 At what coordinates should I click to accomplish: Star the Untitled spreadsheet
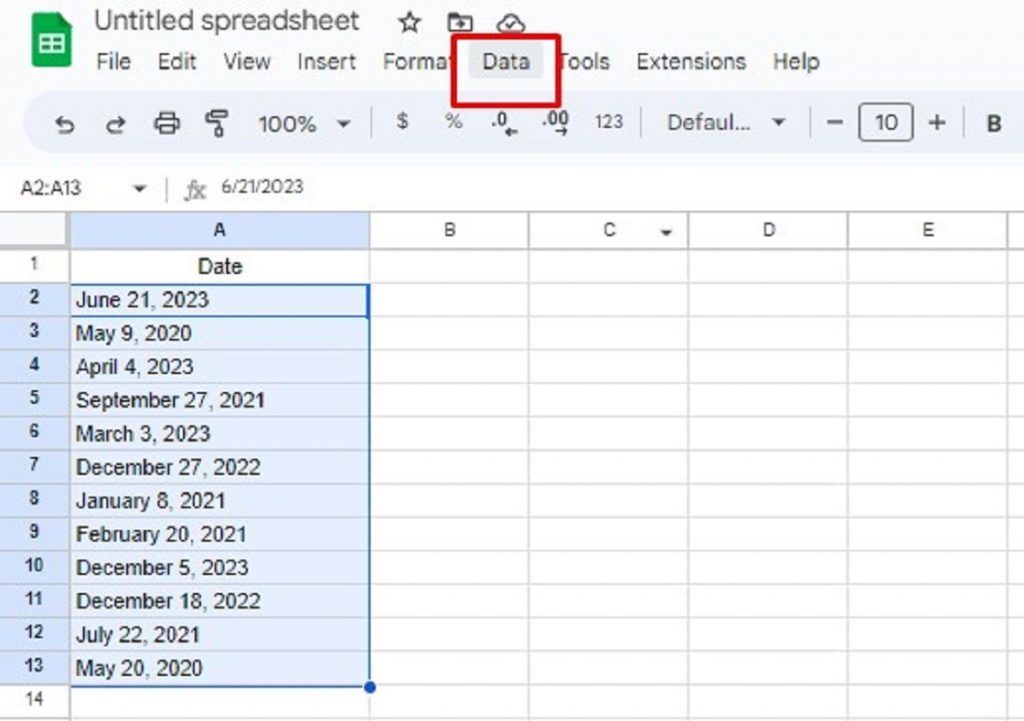coord(409,23)
